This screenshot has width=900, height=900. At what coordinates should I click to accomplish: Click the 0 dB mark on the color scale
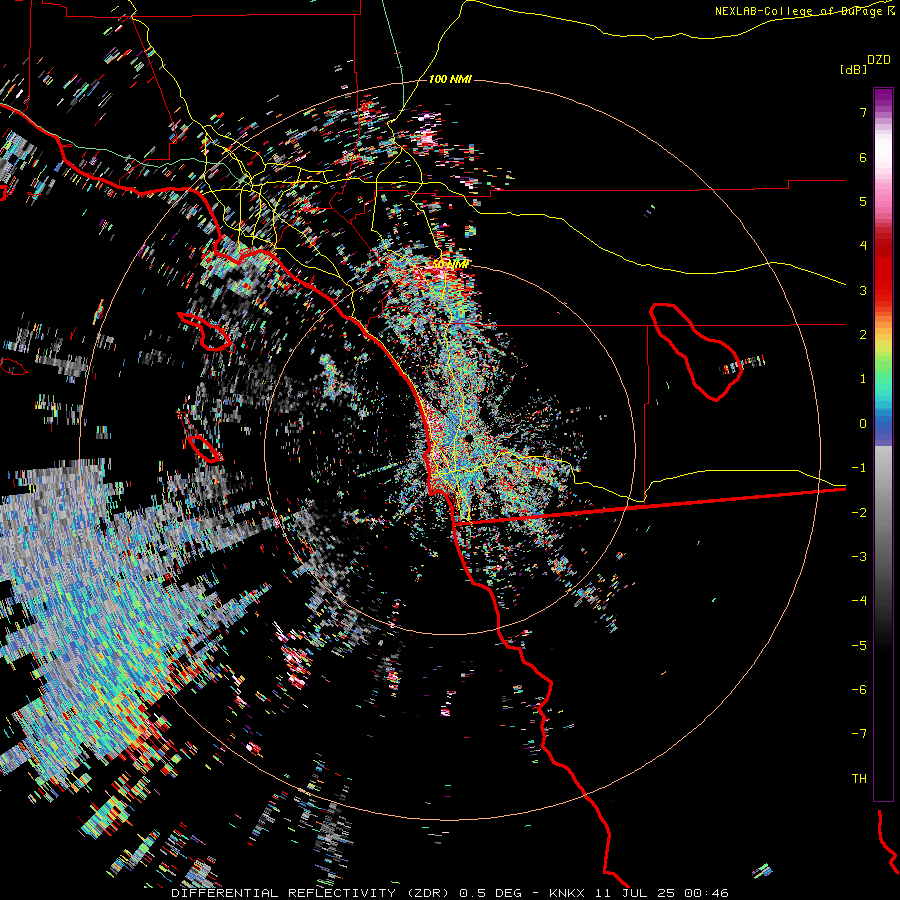(863, 424)
